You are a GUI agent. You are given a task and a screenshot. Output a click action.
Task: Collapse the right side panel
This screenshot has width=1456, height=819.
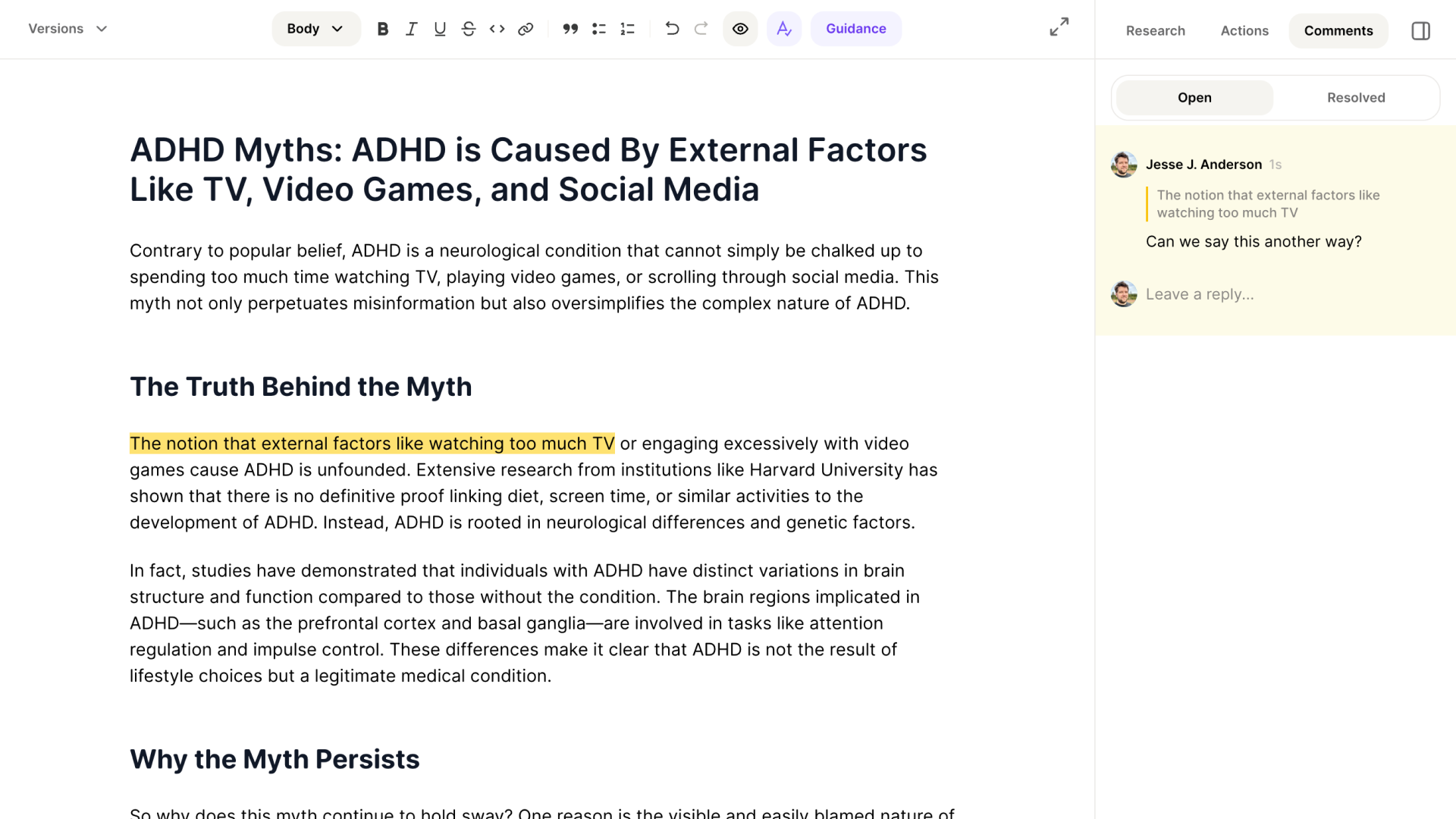click(x=1420, y=30)
